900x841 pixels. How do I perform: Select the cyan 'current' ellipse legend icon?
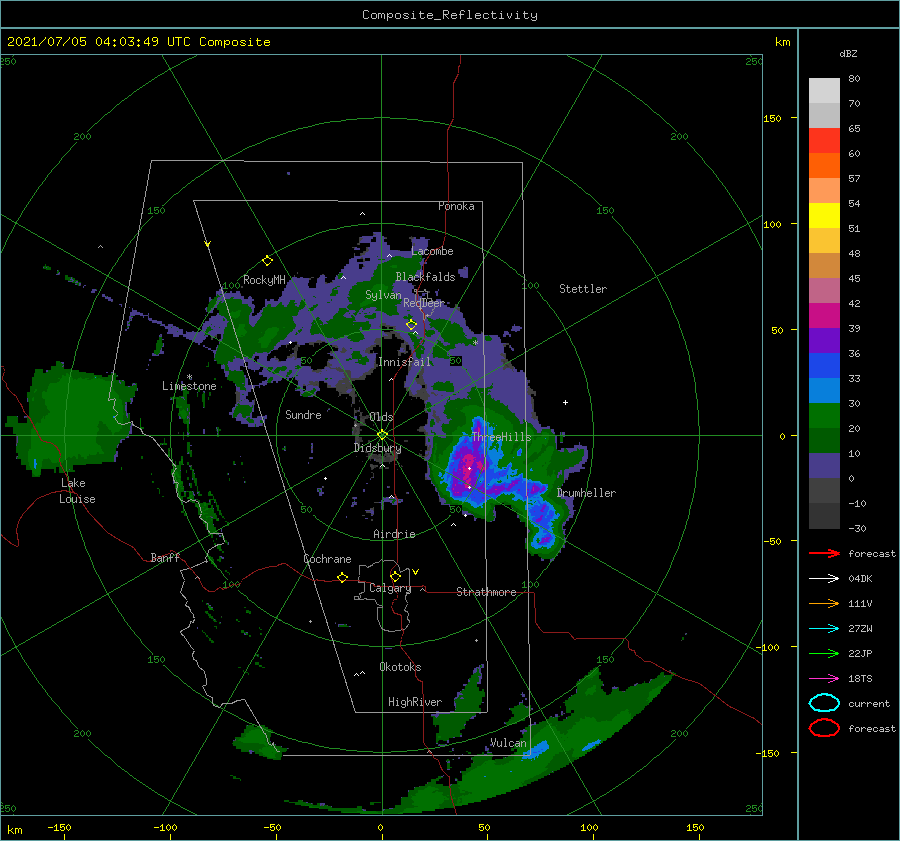coord(824,703)
